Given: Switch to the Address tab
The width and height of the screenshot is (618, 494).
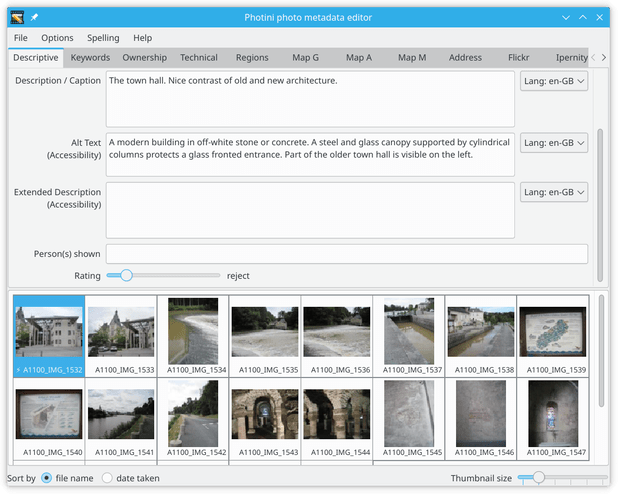Looking at the screenshot, I should 465,58.
